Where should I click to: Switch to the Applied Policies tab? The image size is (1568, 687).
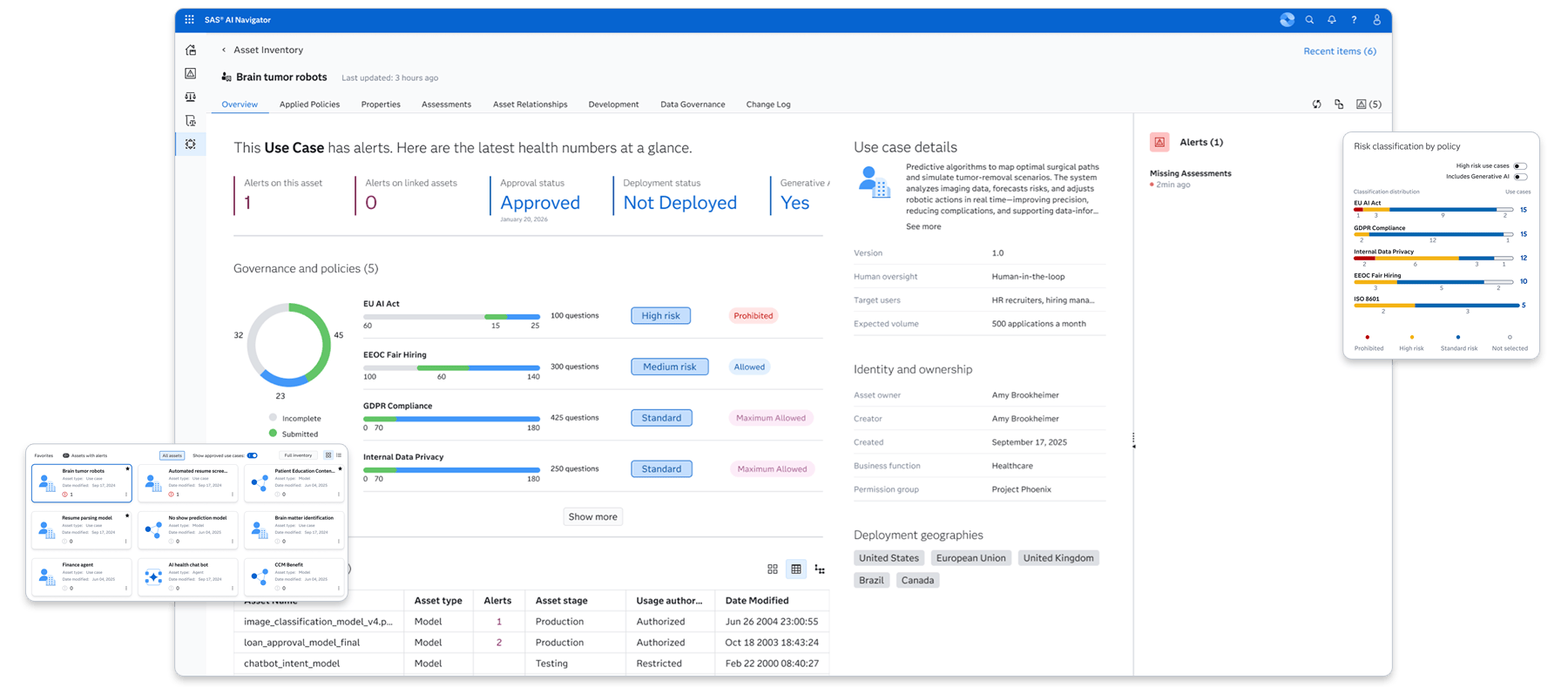tap(309, 104)
